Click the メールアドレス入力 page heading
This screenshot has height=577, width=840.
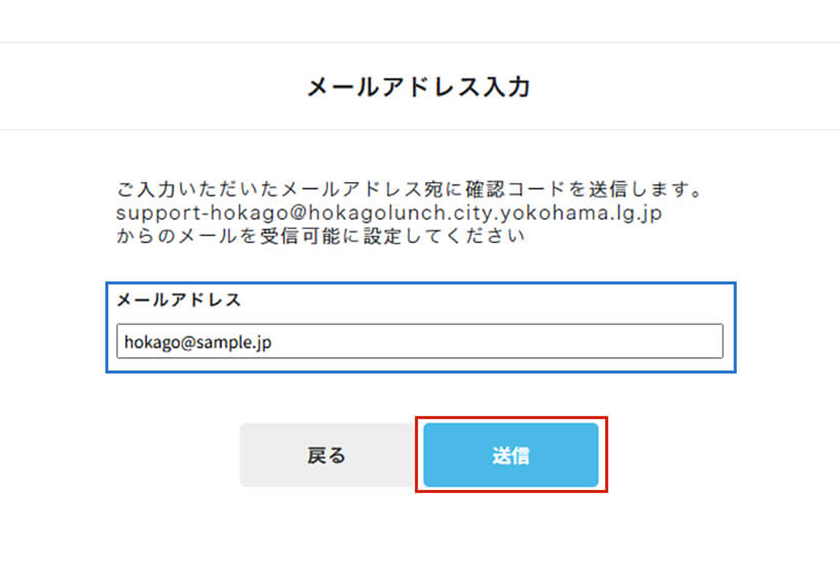coord(418,87)
